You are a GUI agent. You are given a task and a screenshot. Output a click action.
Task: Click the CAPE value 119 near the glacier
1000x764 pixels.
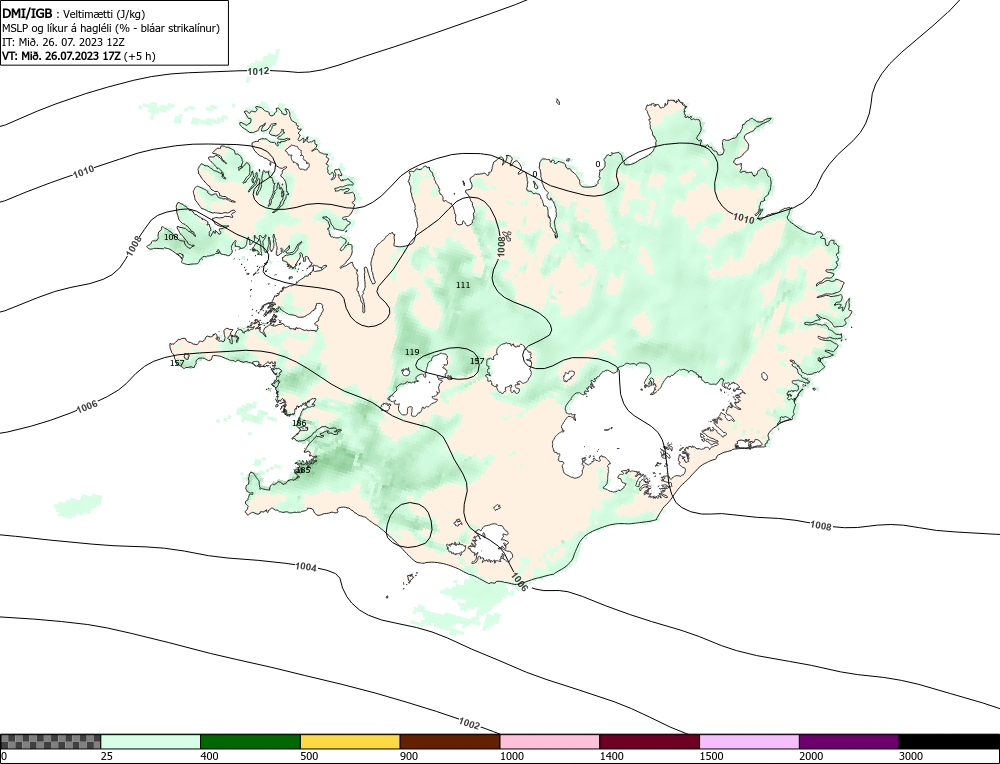pyautogui.click(x=412, y=352)
